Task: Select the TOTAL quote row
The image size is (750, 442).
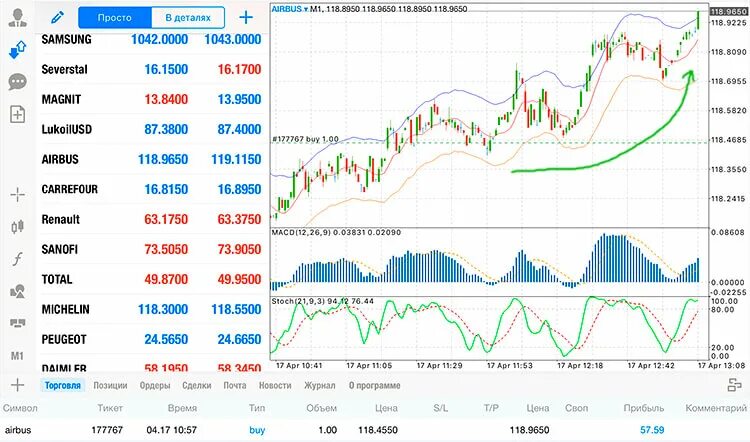Action: click(x=152, y=280)
